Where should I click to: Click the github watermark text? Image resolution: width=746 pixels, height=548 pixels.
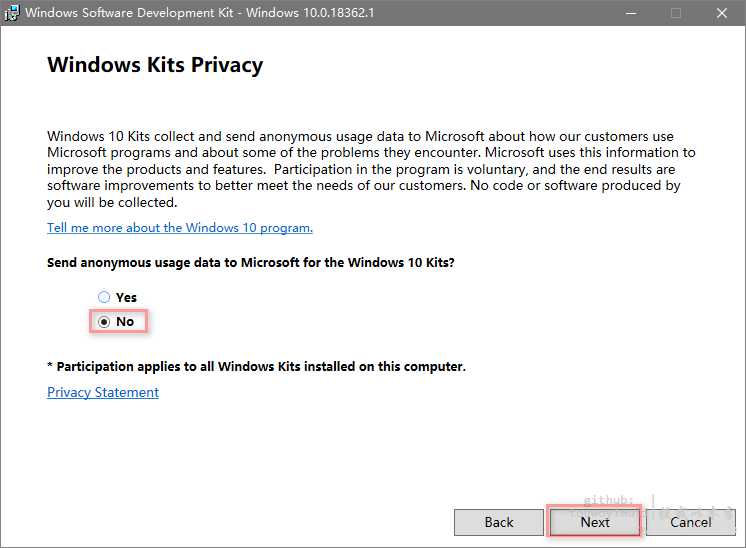coord(609,499)
